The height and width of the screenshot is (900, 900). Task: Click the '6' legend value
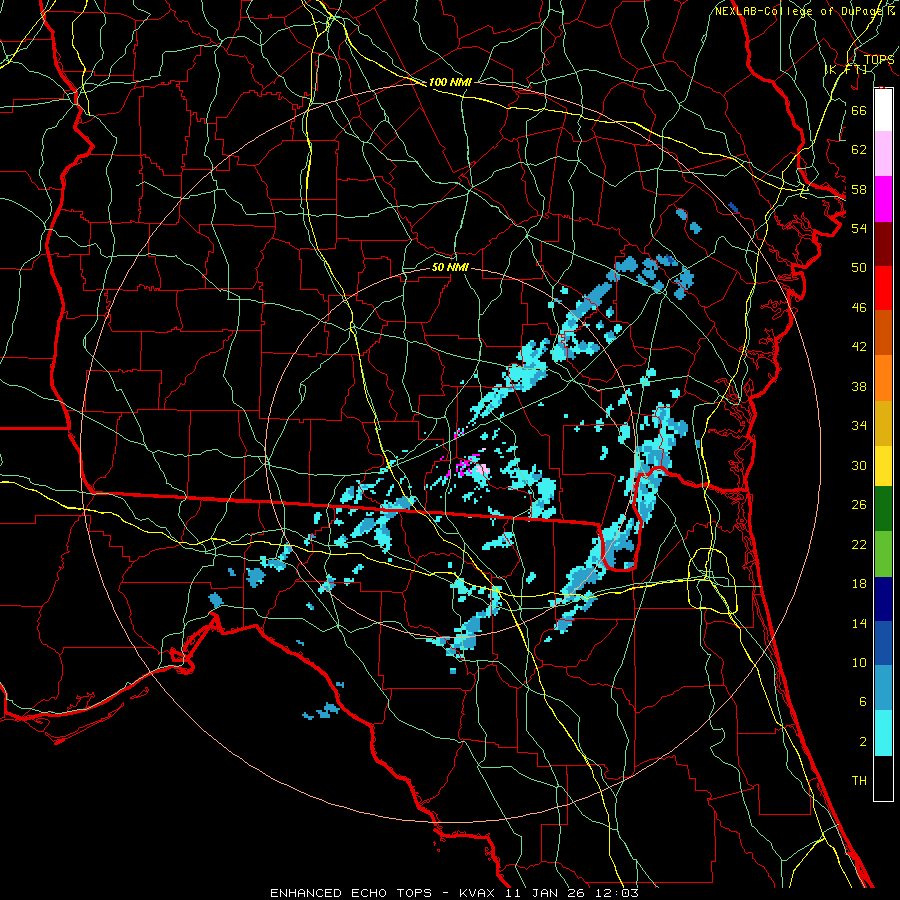(862, 702)
